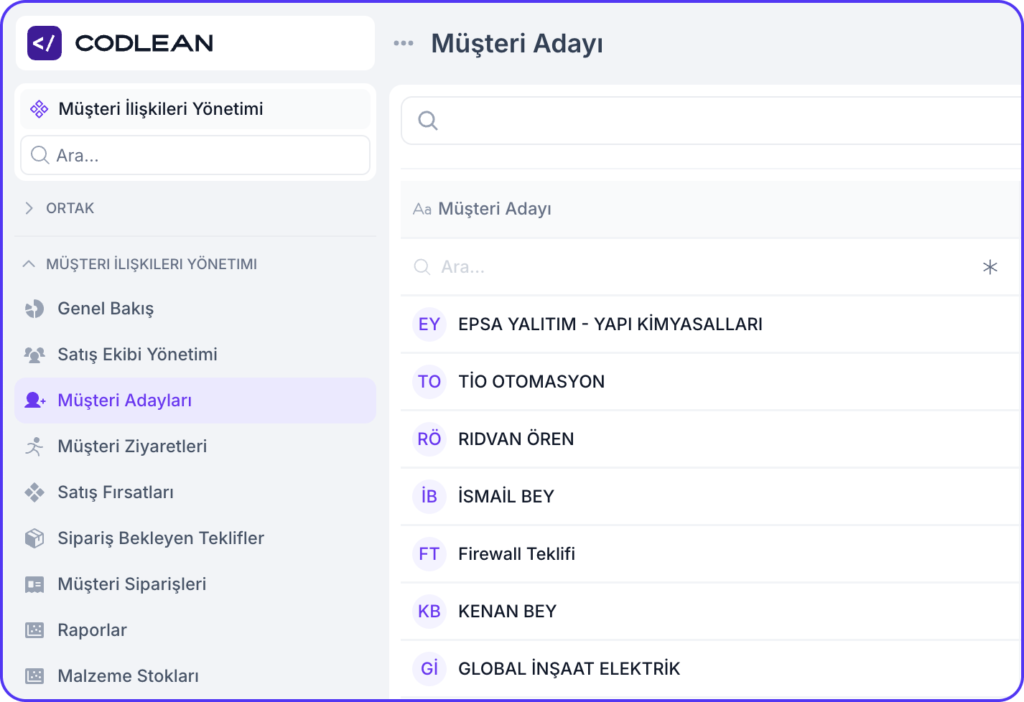Expand the ORTAK section
This screenshot has height=702, width=1024.
70,208
